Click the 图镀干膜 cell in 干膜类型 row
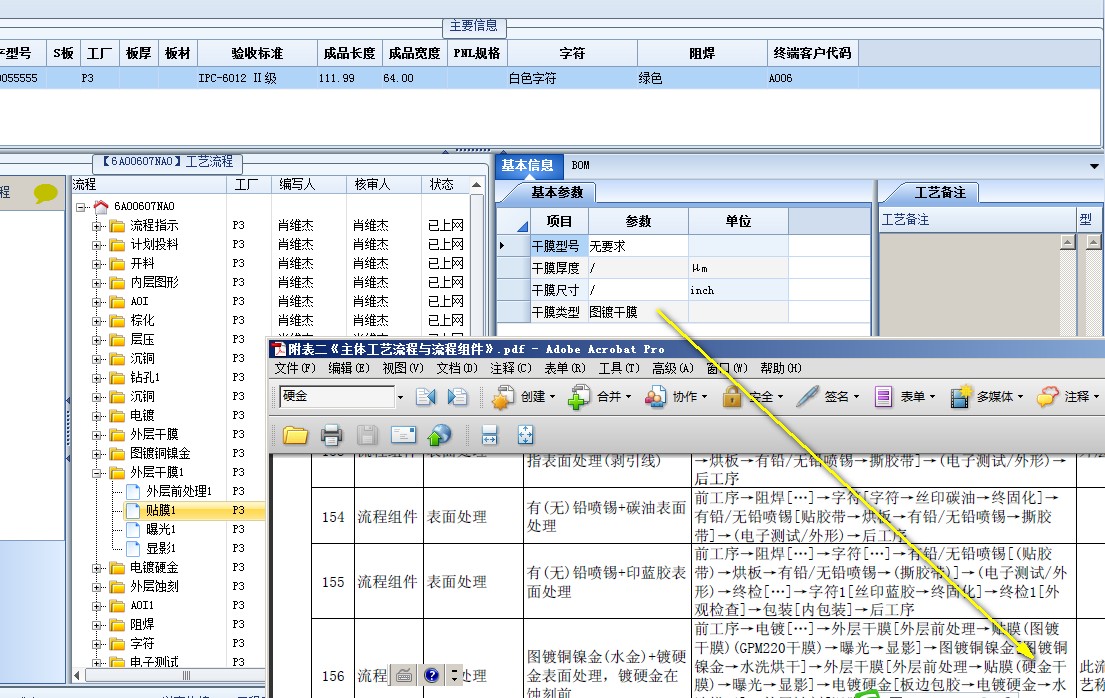 coord(638,312)
